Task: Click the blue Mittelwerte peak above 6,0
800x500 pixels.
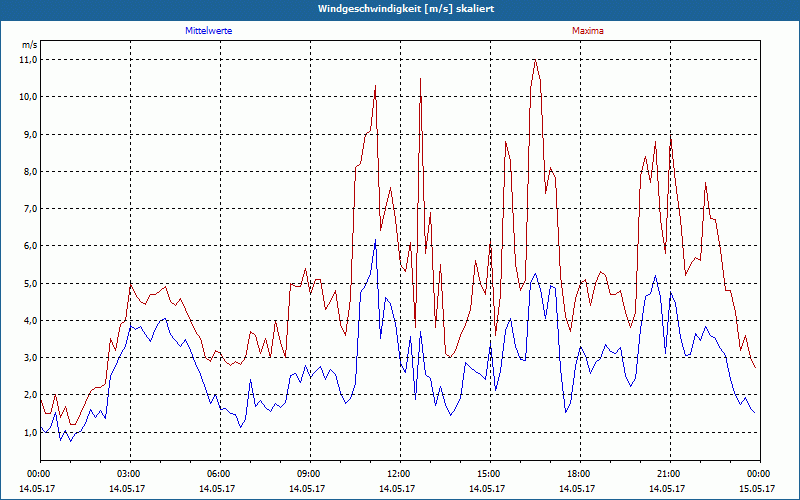Action: click(x=376, y=240)
